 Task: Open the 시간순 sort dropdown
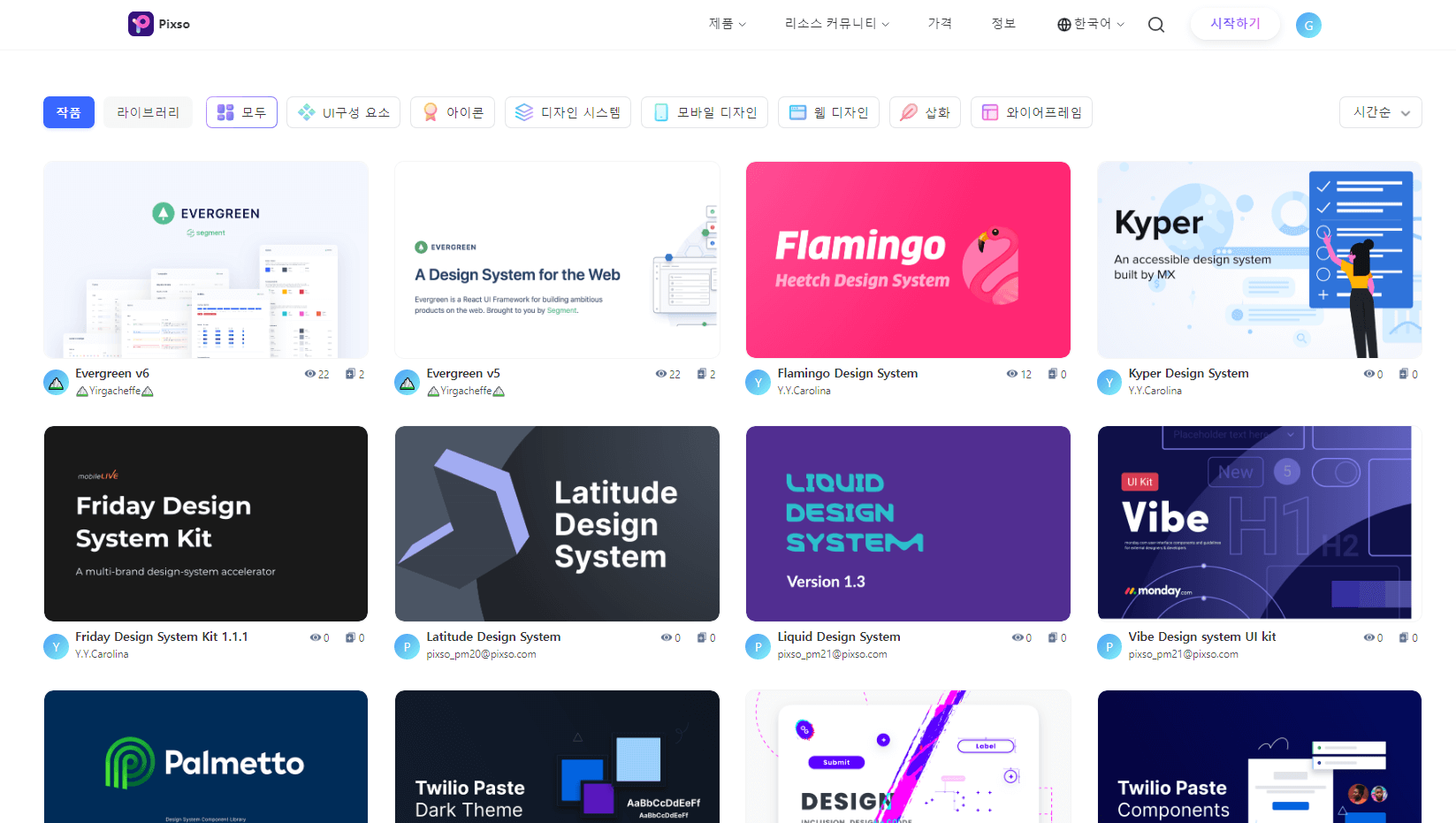[x=1381, y=112]
